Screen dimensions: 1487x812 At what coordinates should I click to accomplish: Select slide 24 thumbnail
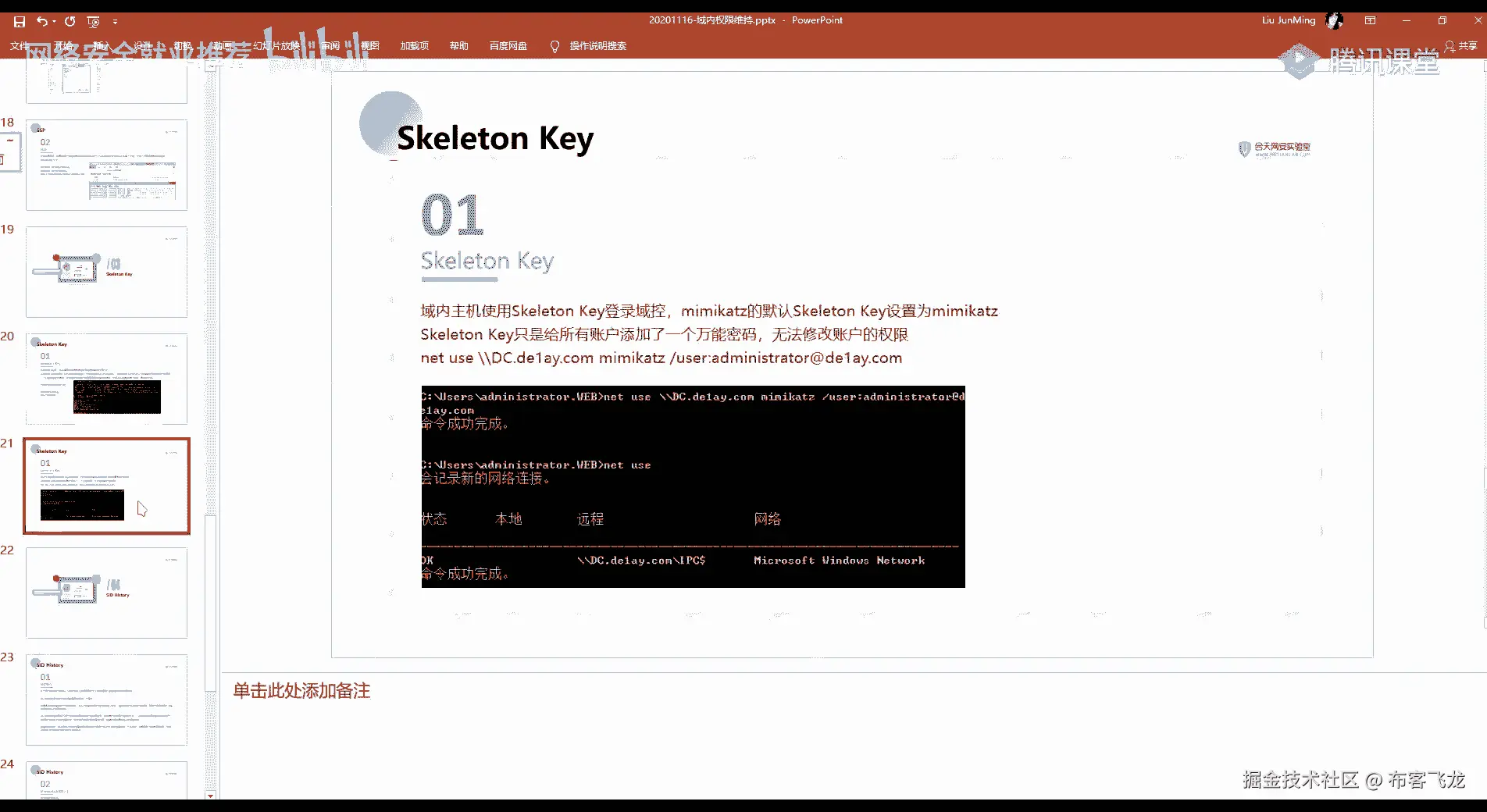(106, 780)
